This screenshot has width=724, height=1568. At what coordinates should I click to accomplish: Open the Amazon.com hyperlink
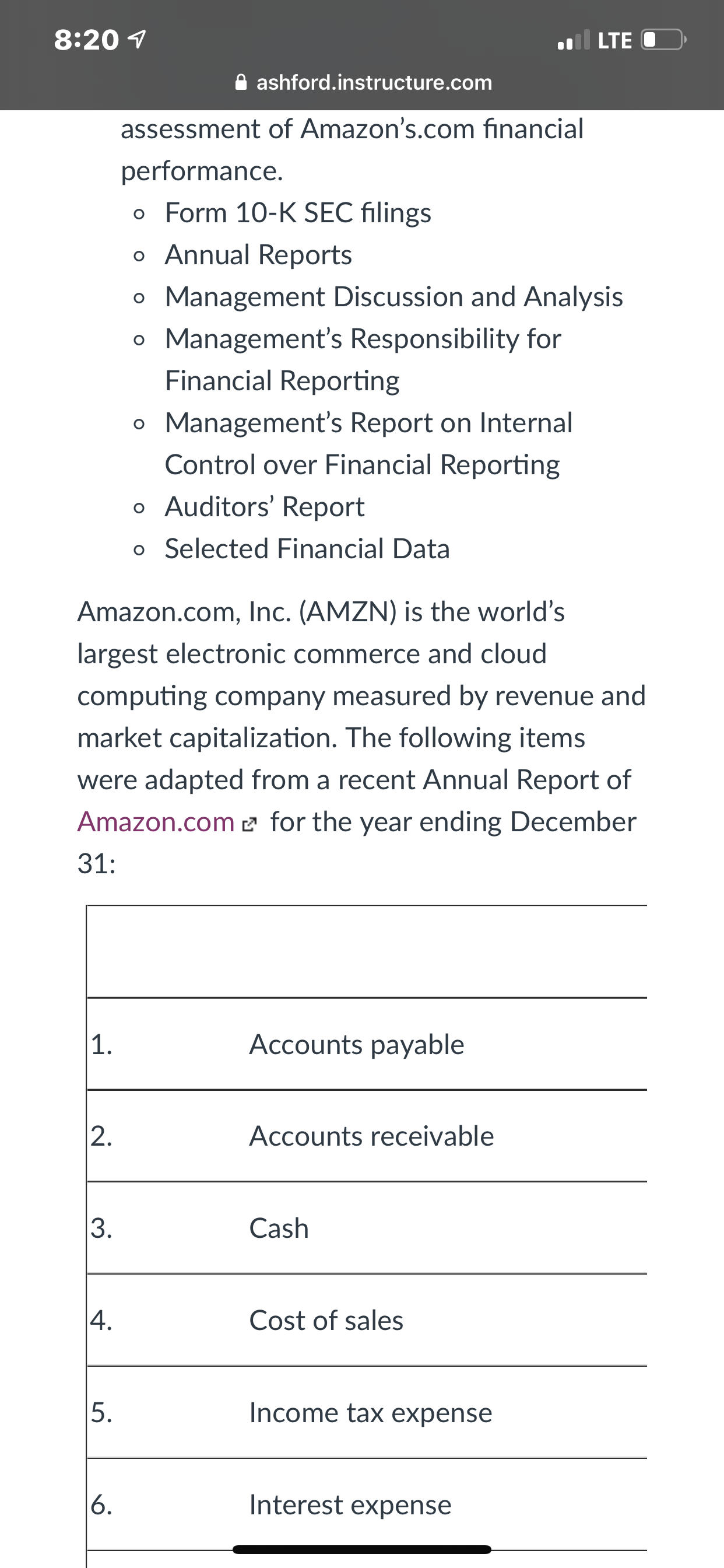[x=156, y=822]
